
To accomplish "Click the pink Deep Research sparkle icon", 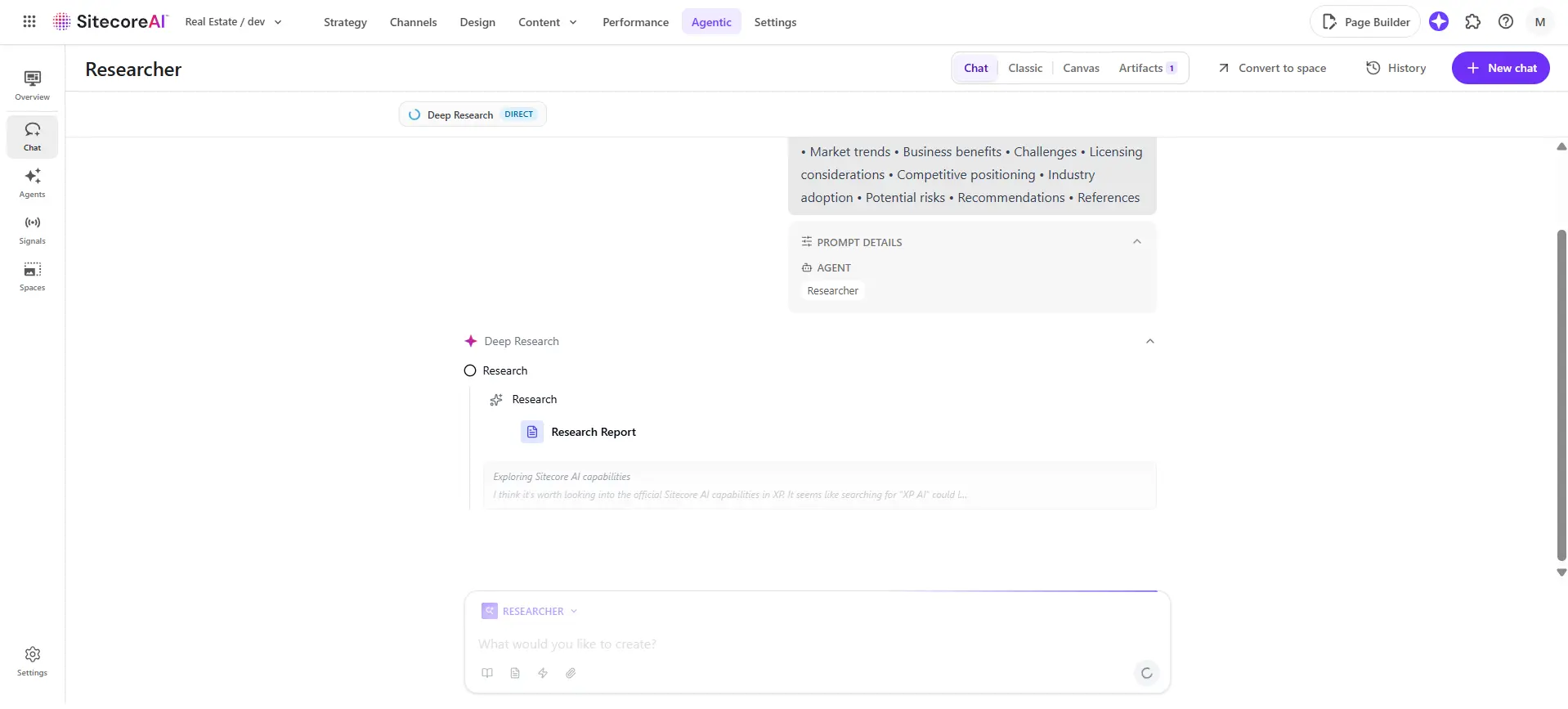I will [471, 341].
